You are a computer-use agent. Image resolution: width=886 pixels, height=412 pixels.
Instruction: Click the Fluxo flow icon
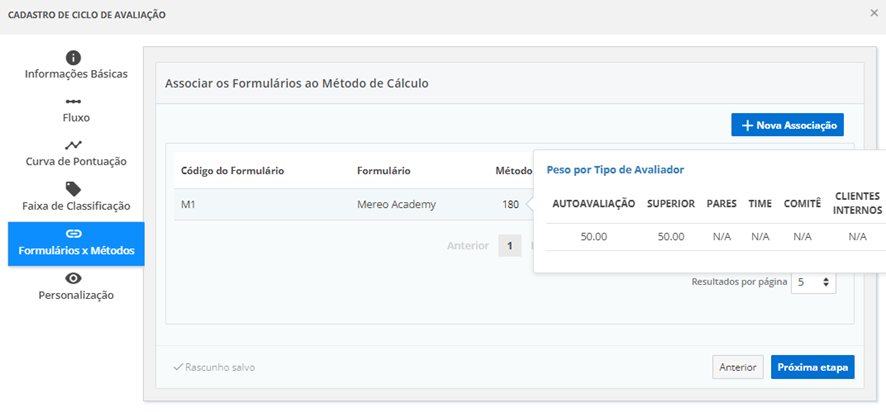(74, 102)
